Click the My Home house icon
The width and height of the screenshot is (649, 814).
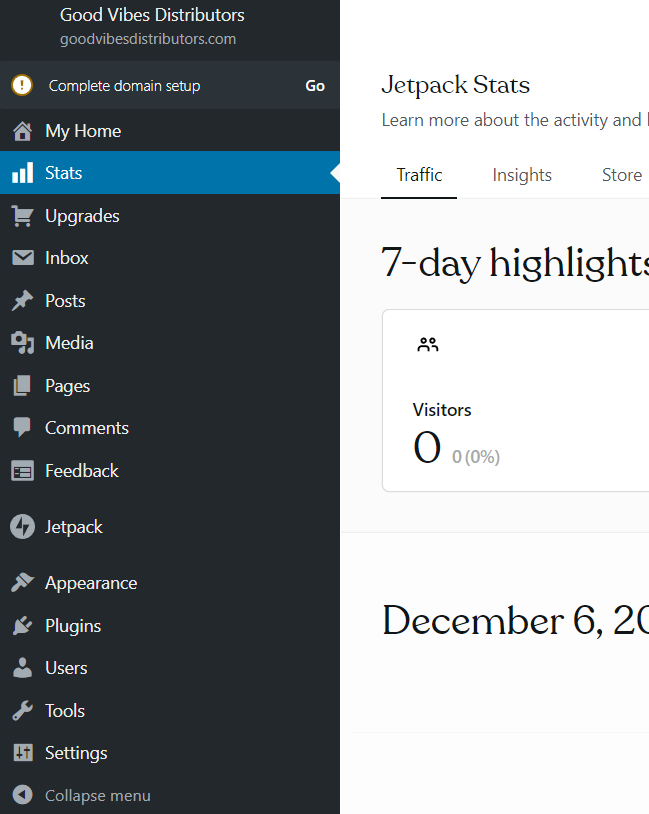click(22, 131)
